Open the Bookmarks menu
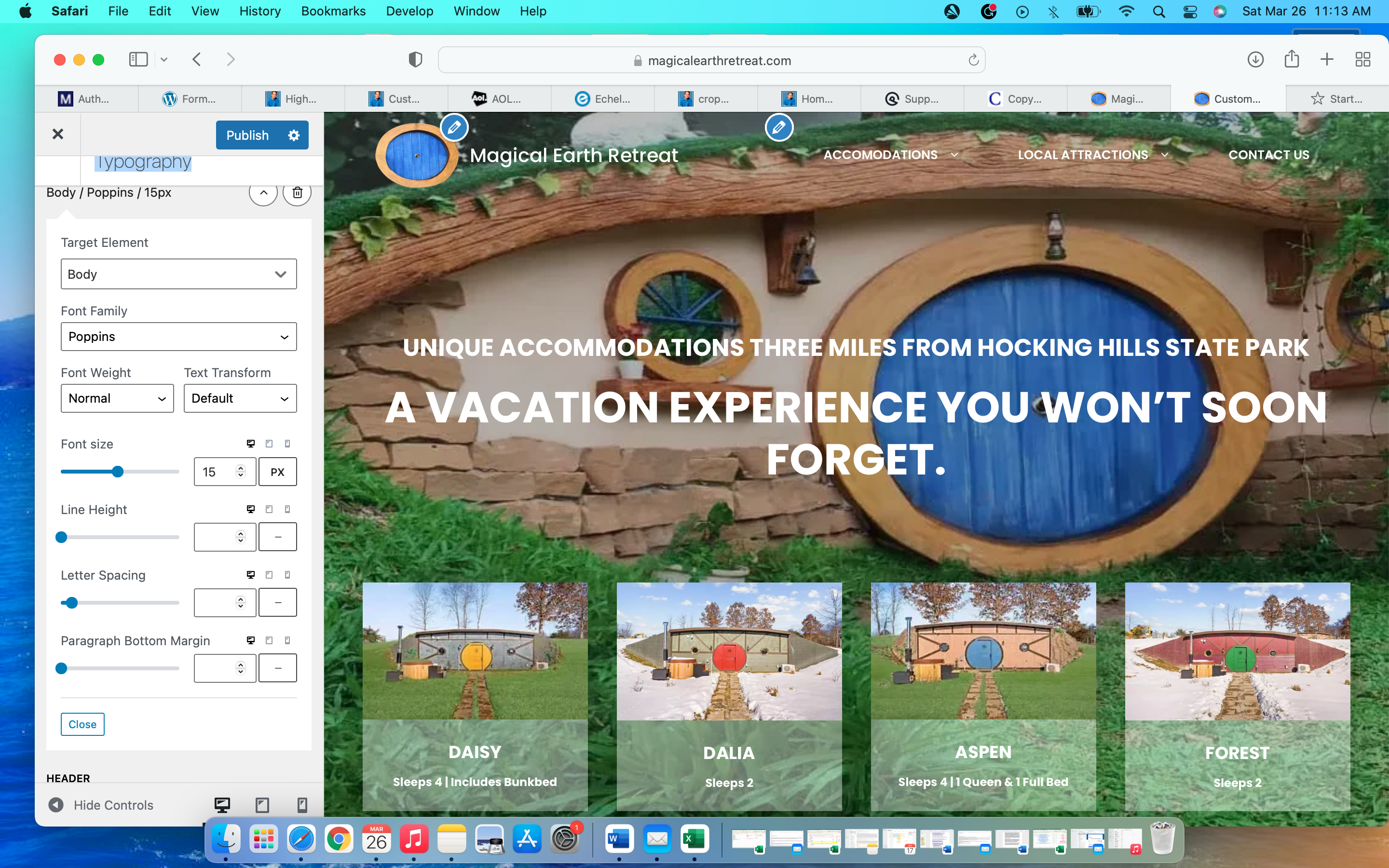 333,11
